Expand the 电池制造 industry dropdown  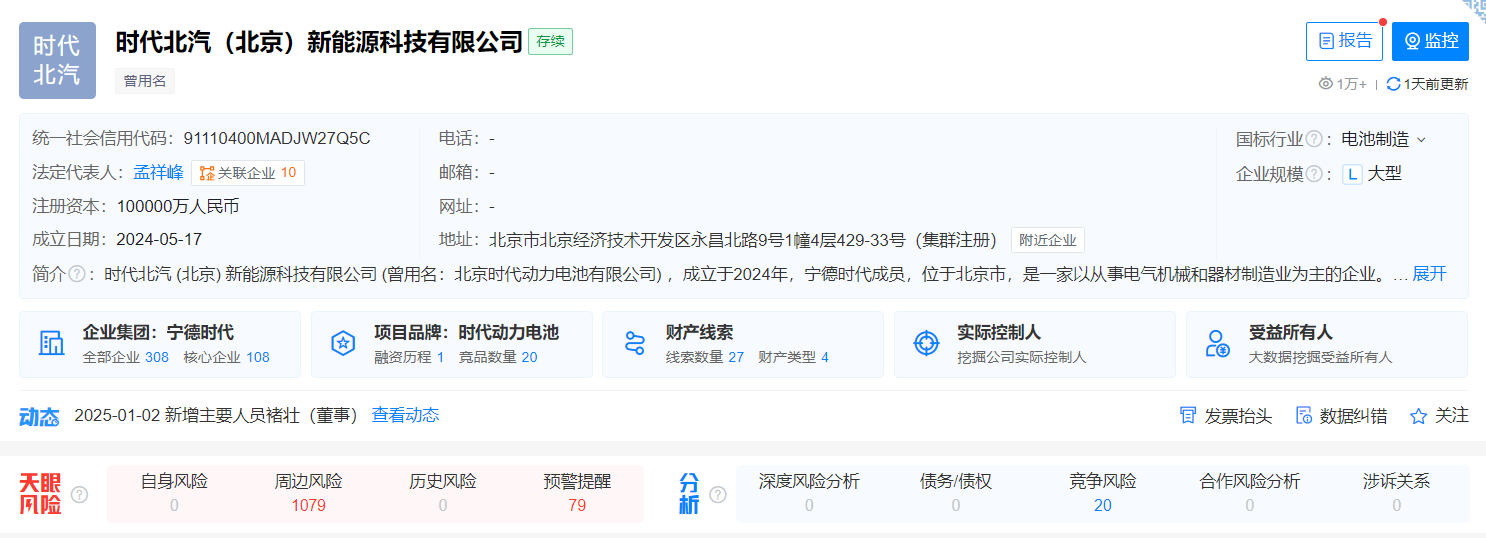tap(1421, 140)
